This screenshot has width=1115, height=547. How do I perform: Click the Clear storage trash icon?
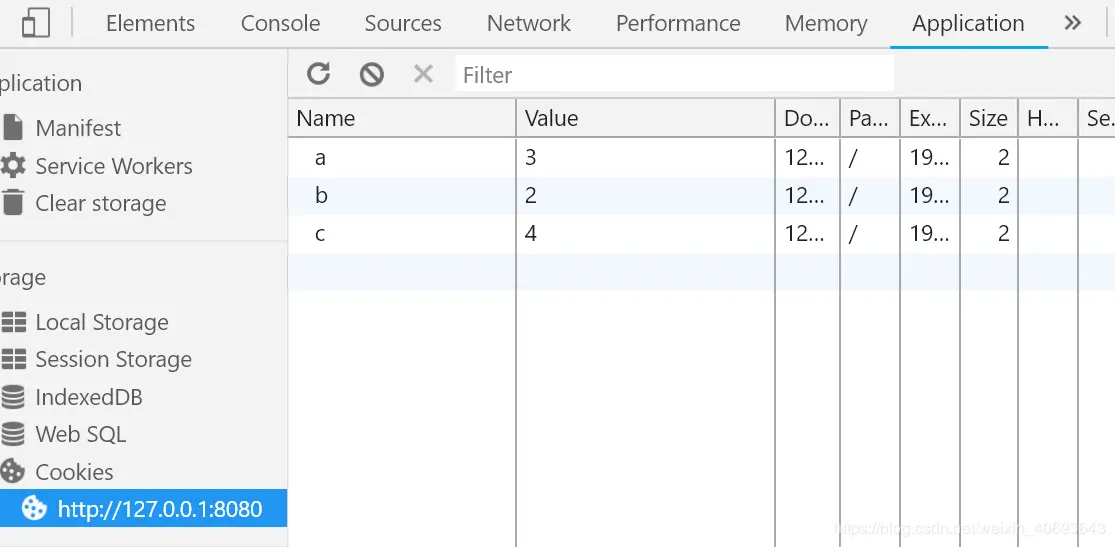coord(13,203)
